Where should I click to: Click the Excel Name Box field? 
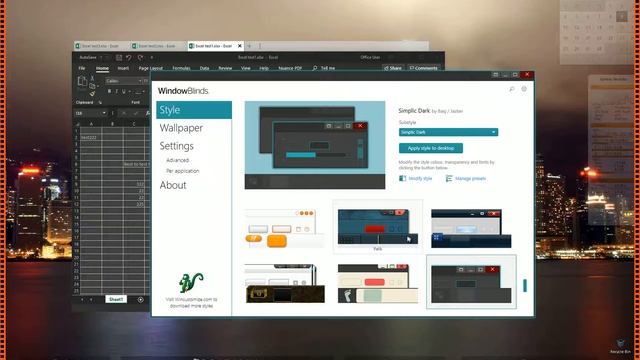[88, 113]
